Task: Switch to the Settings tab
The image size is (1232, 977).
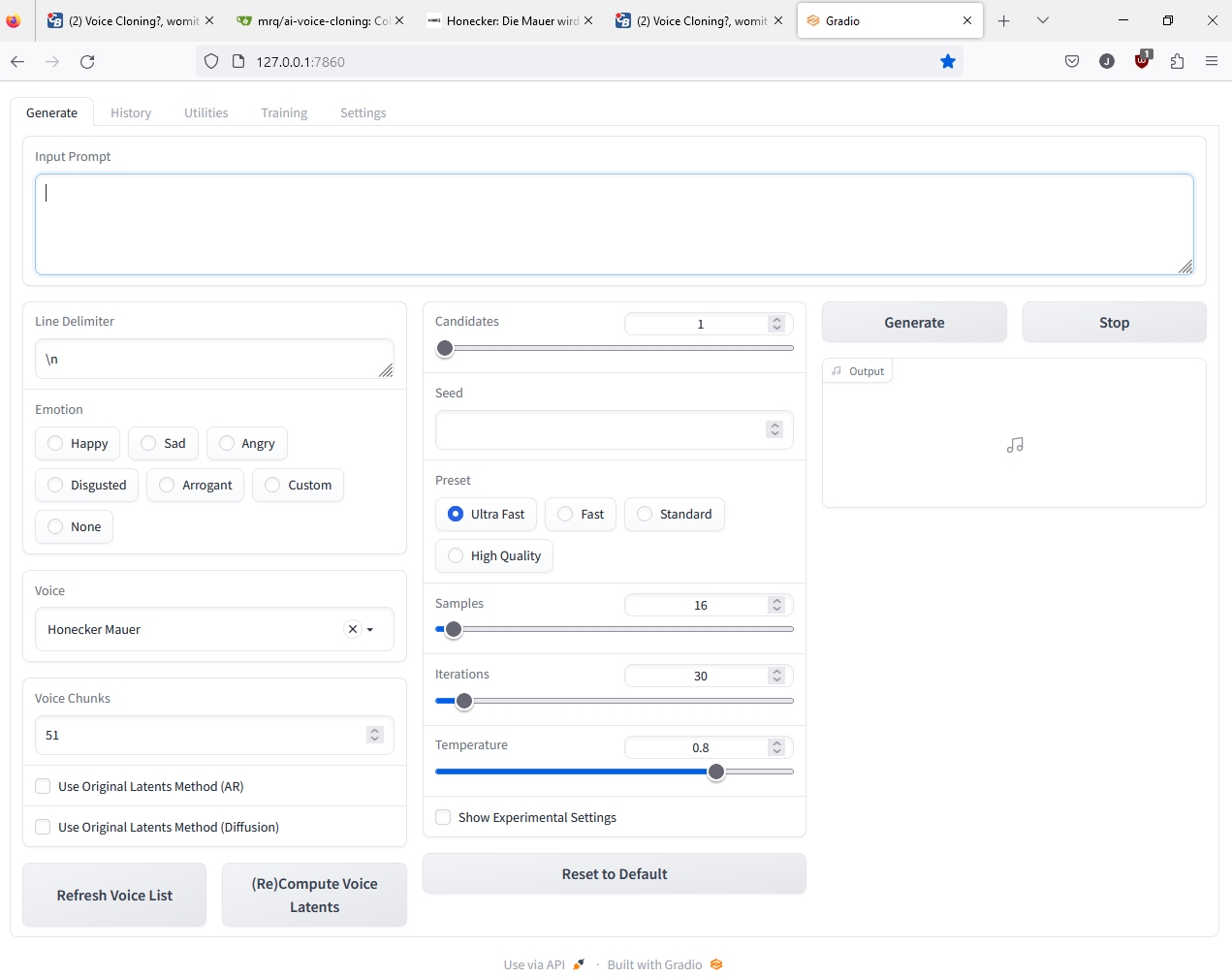Action: tap(363, 112)
